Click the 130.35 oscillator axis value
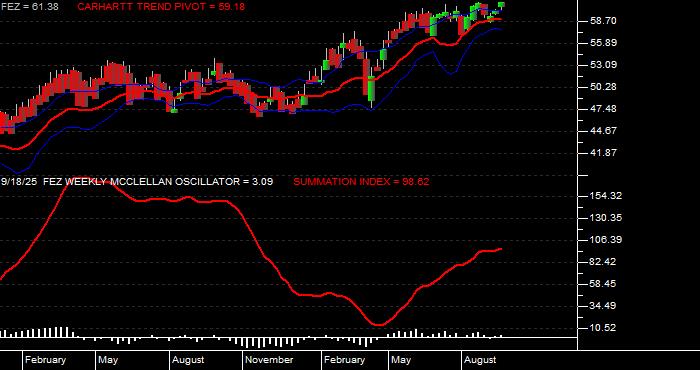Screen dimensions: 700x370 [606, 218]
